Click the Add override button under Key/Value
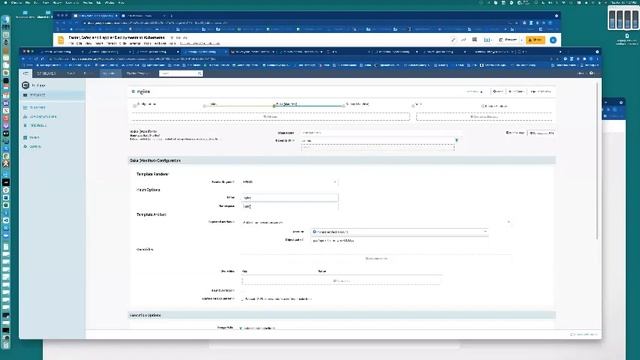Viewport: 640px width, 360px height. 341,281
